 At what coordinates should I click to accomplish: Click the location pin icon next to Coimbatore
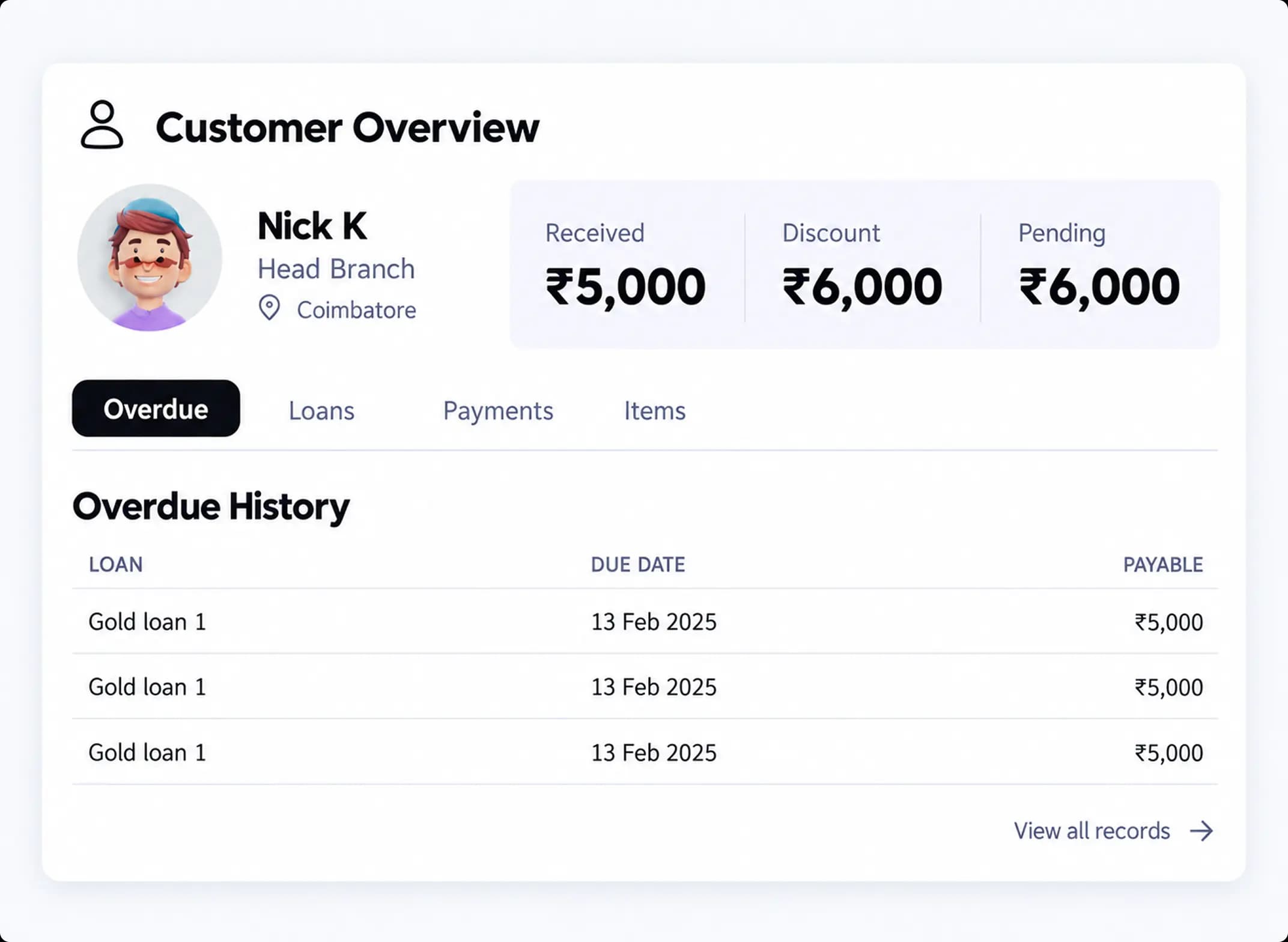click(x=269, y=308)
